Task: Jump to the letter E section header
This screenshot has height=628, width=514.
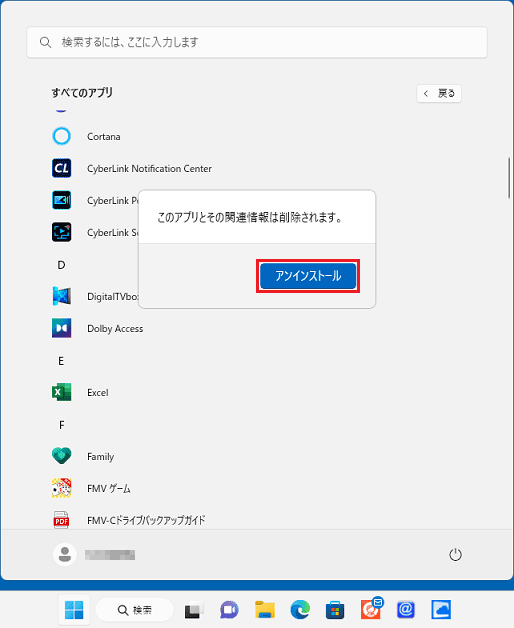Action: 61,361
